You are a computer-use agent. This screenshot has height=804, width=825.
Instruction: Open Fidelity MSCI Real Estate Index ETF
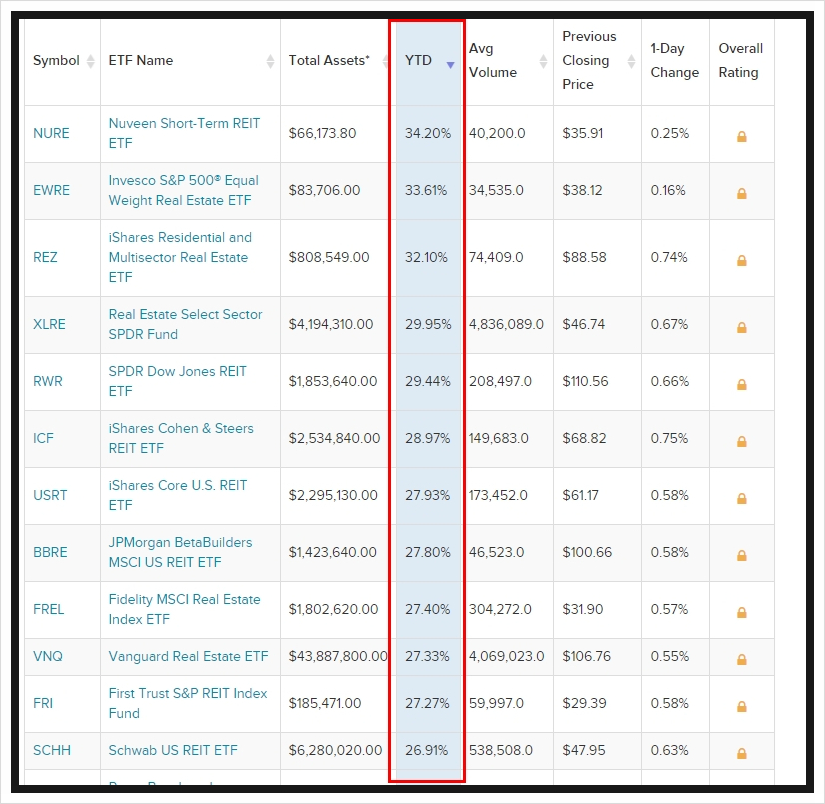[185, 609]
